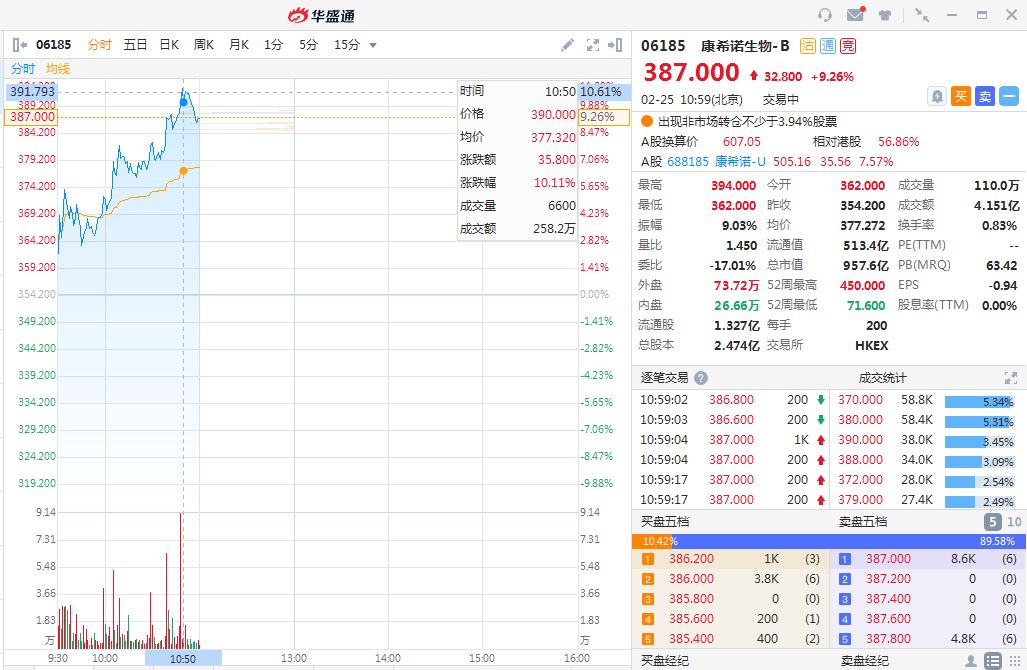This screenshot has width=1027, height=670.
Task: Collapse the left side panel
Action: [x=19, y=45]
